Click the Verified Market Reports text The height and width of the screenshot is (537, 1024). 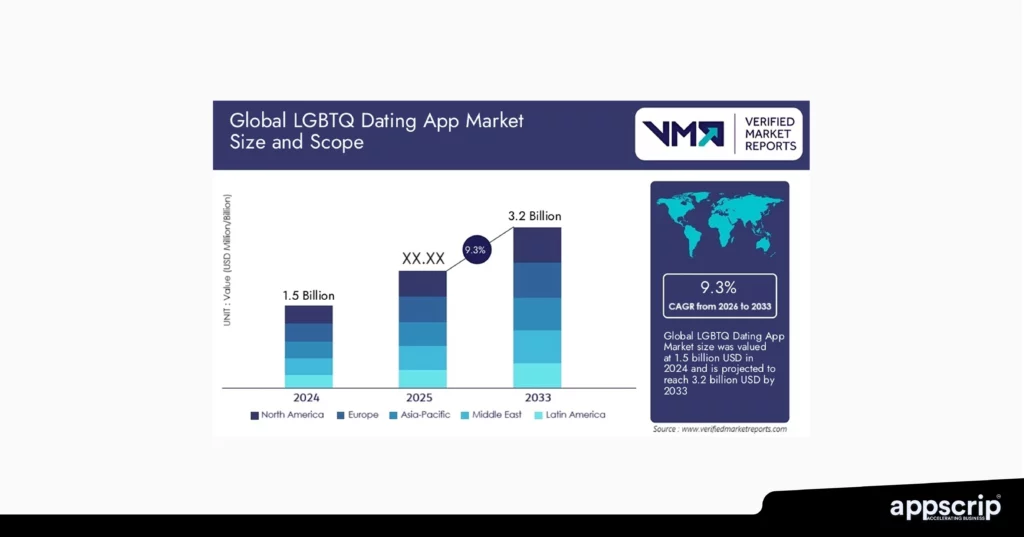770,134
